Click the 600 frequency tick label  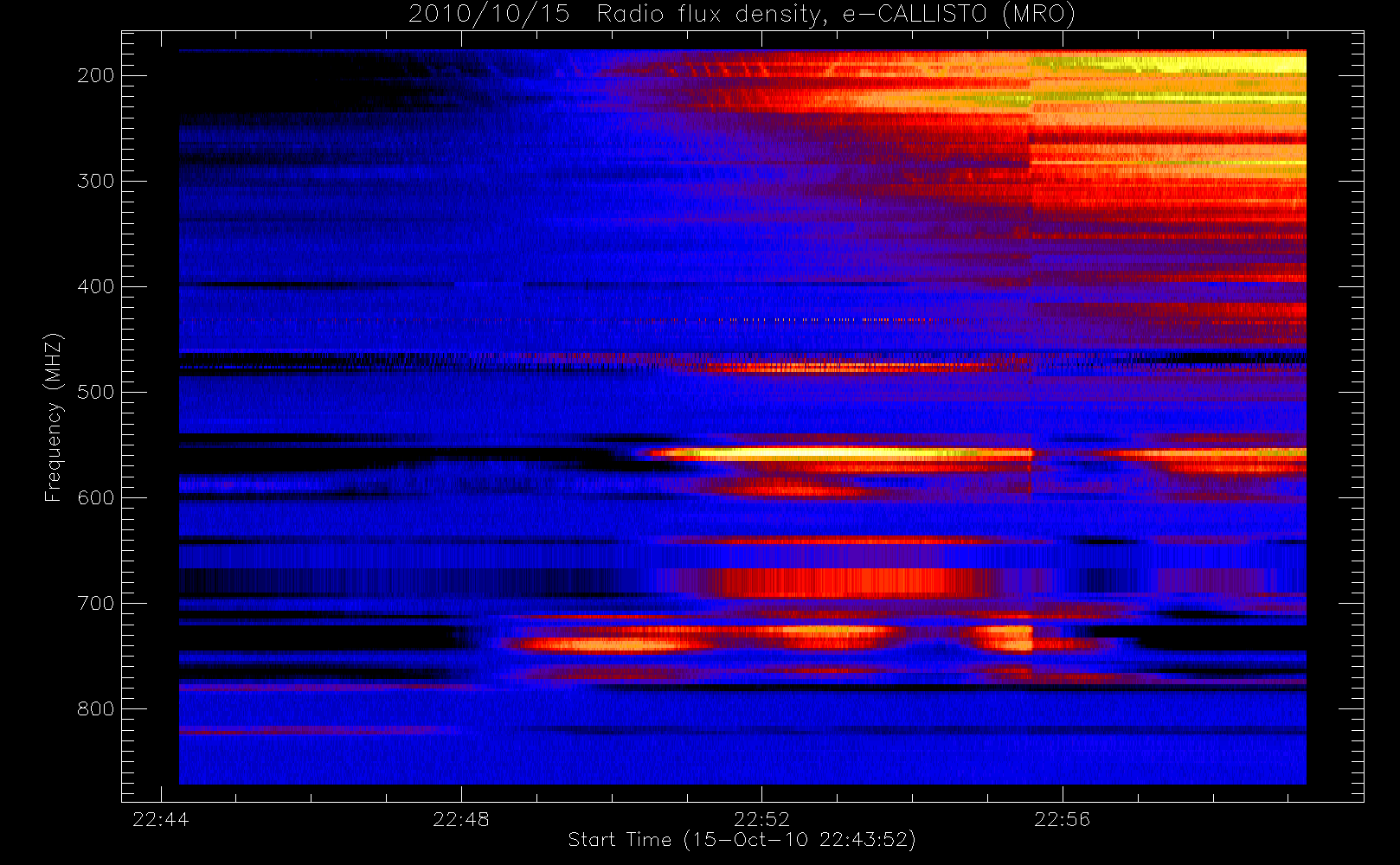pyautogui.click(x=96, y=497)
